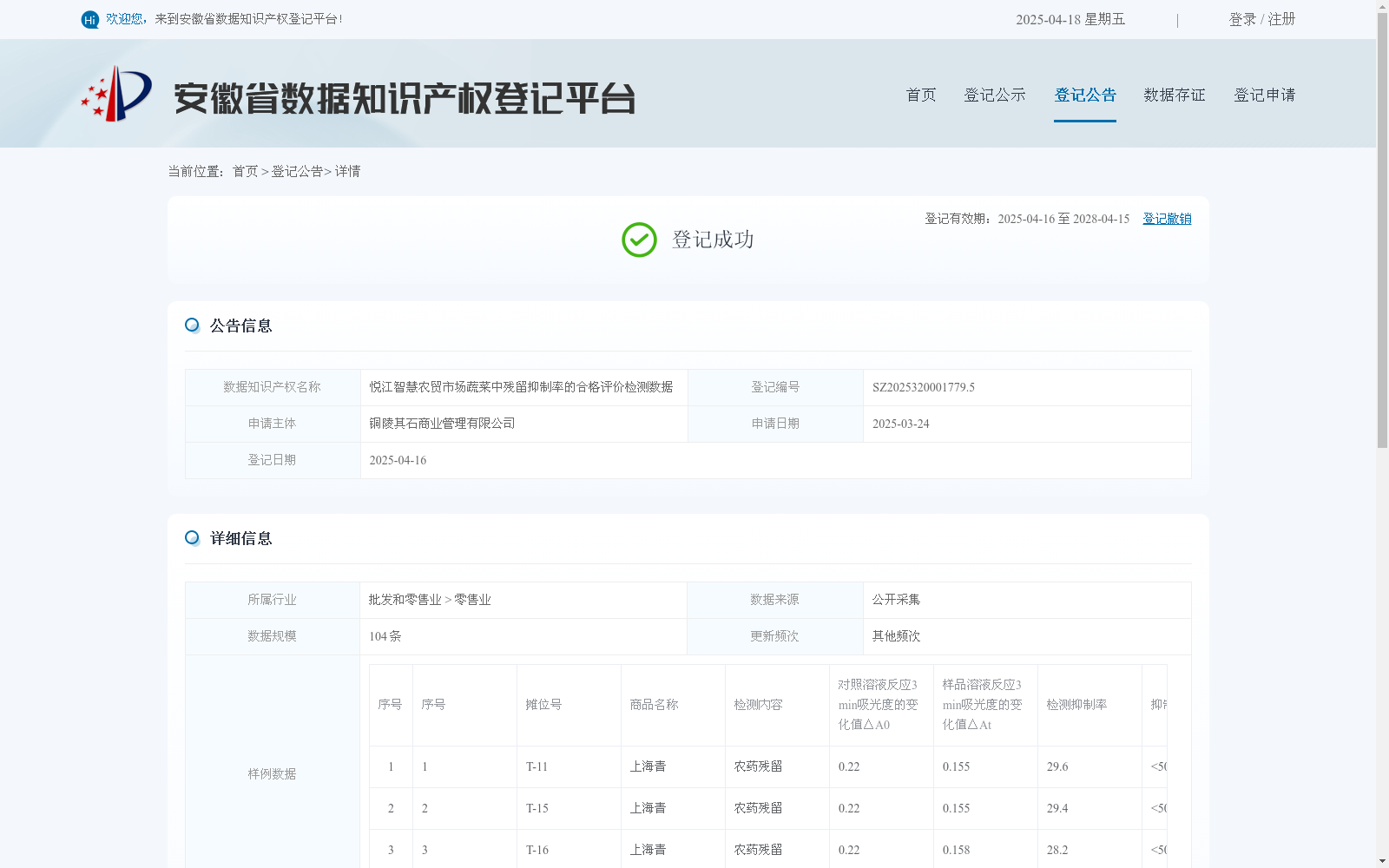Click 登记公告 in the breadcrumb

(x=297, y=172)
